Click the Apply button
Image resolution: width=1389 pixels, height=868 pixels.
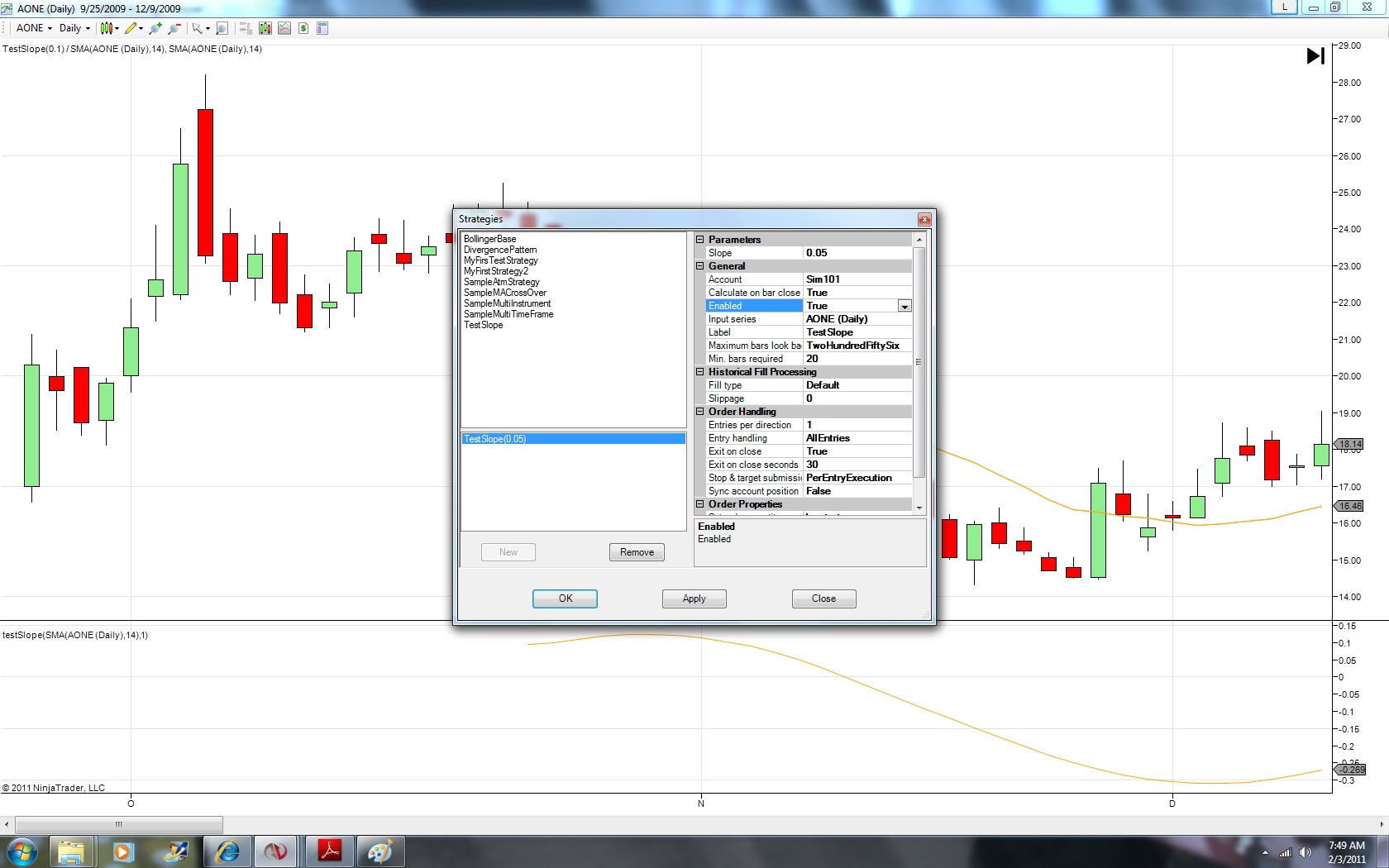(694, 599)
